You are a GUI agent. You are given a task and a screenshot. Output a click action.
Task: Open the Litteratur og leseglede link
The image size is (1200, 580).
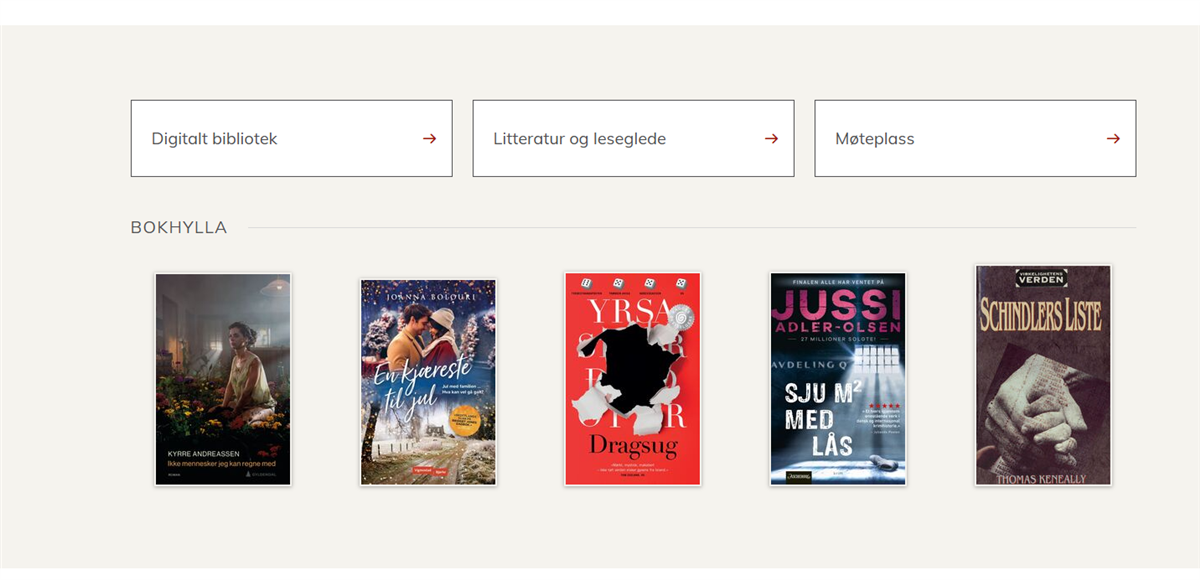(x=633, y=138)
